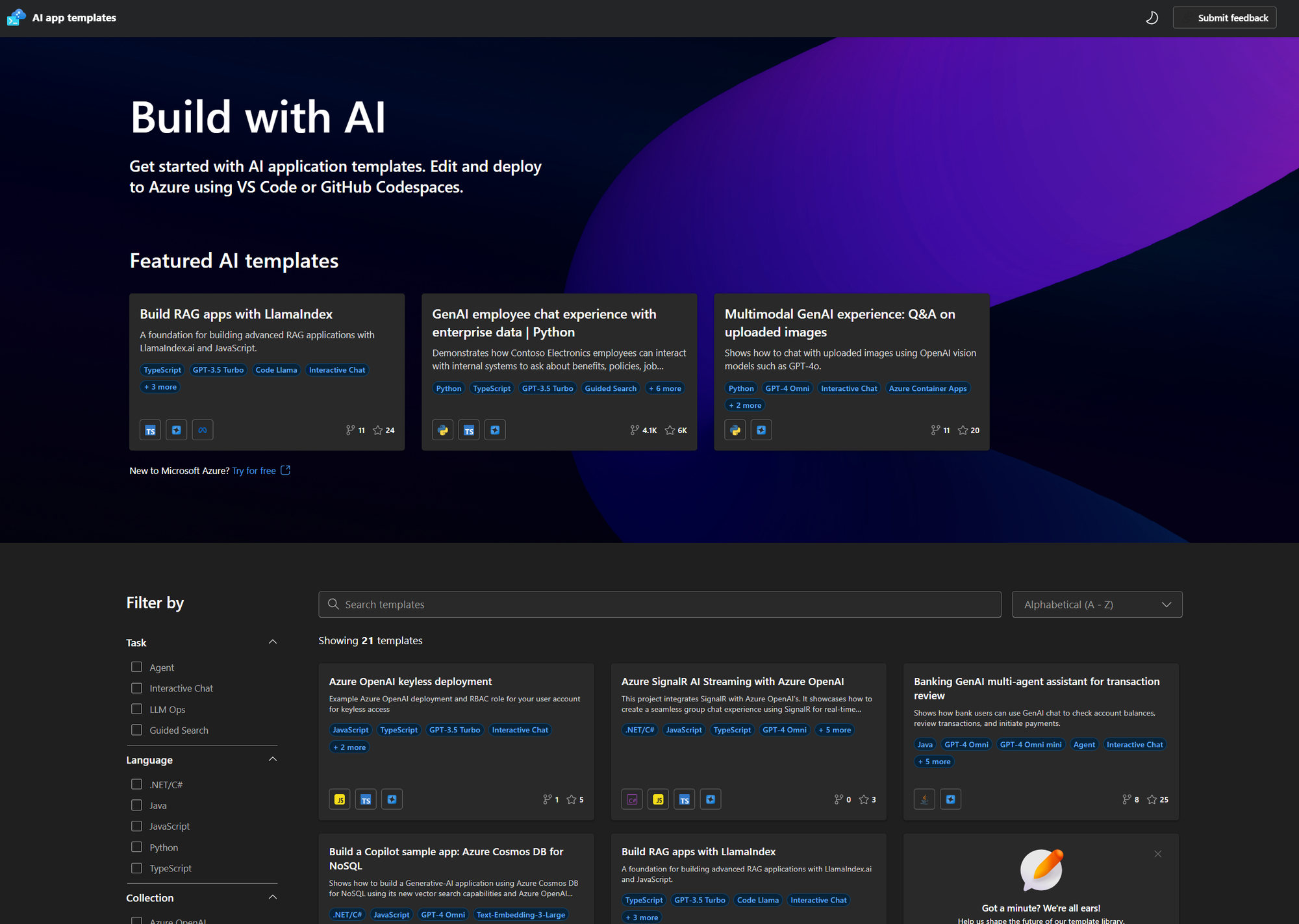
Task: Click star icon on GenAI employee chat card
Action: click(x=670, y=430)
